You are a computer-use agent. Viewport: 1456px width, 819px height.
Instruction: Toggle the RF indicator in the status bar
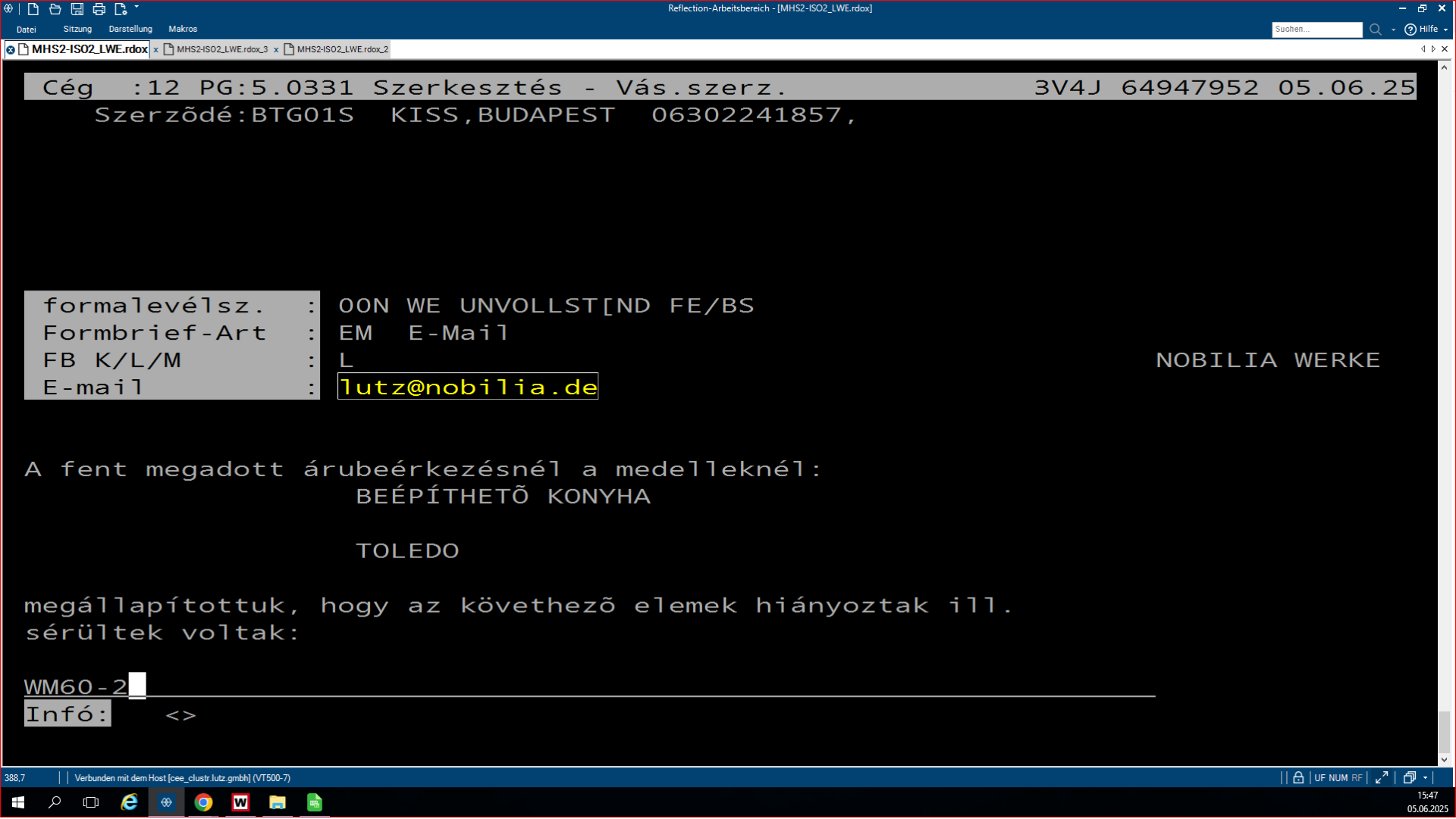pos(1357,778)
